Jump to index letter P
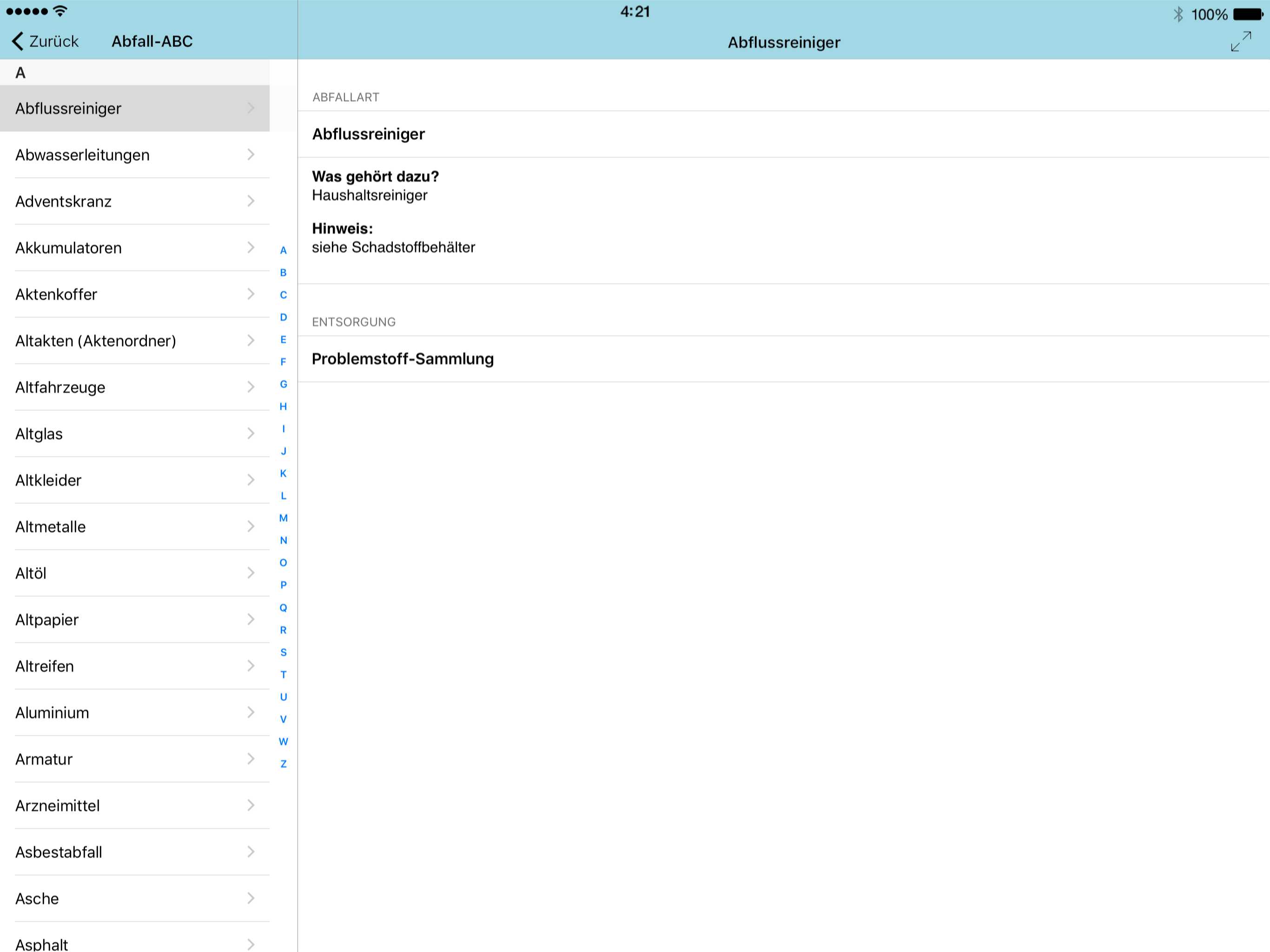This screenshot has height=952, width=1270. pyautogui.click(x=283, y=585)
